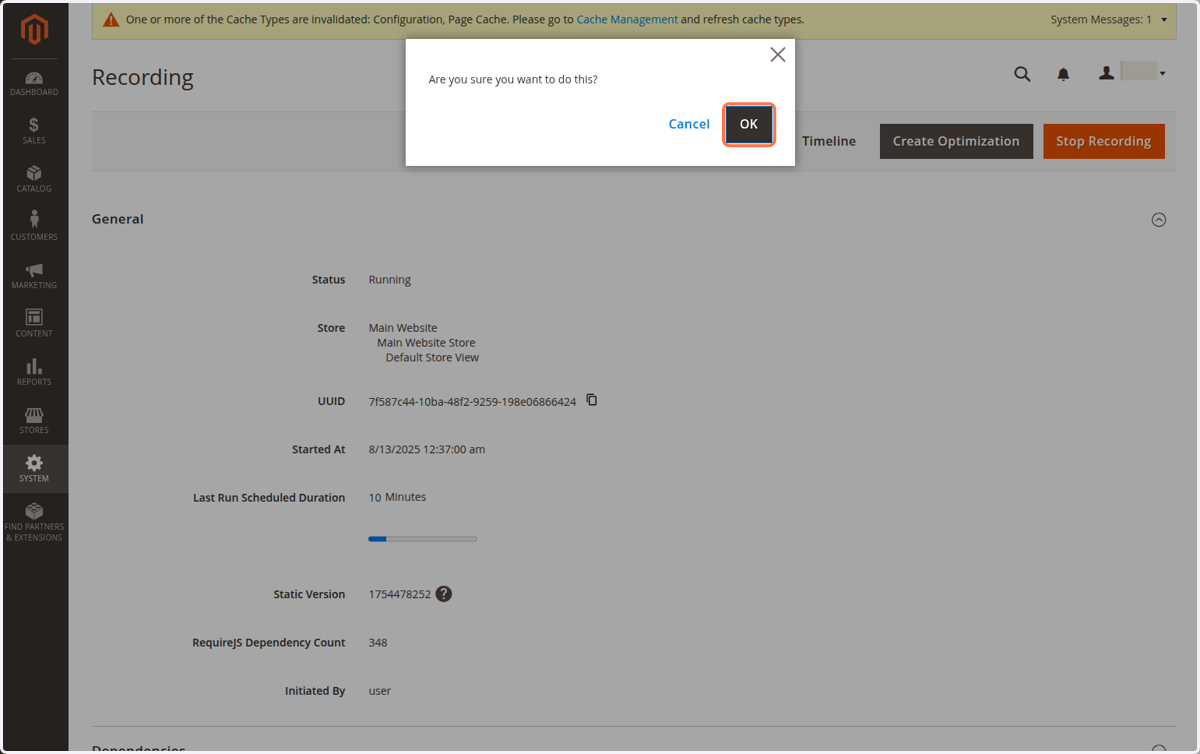Image resolution: width=1200 pixels, height=754 pixels.
Task: Select the UUID value text
Action: click(472, 402)
